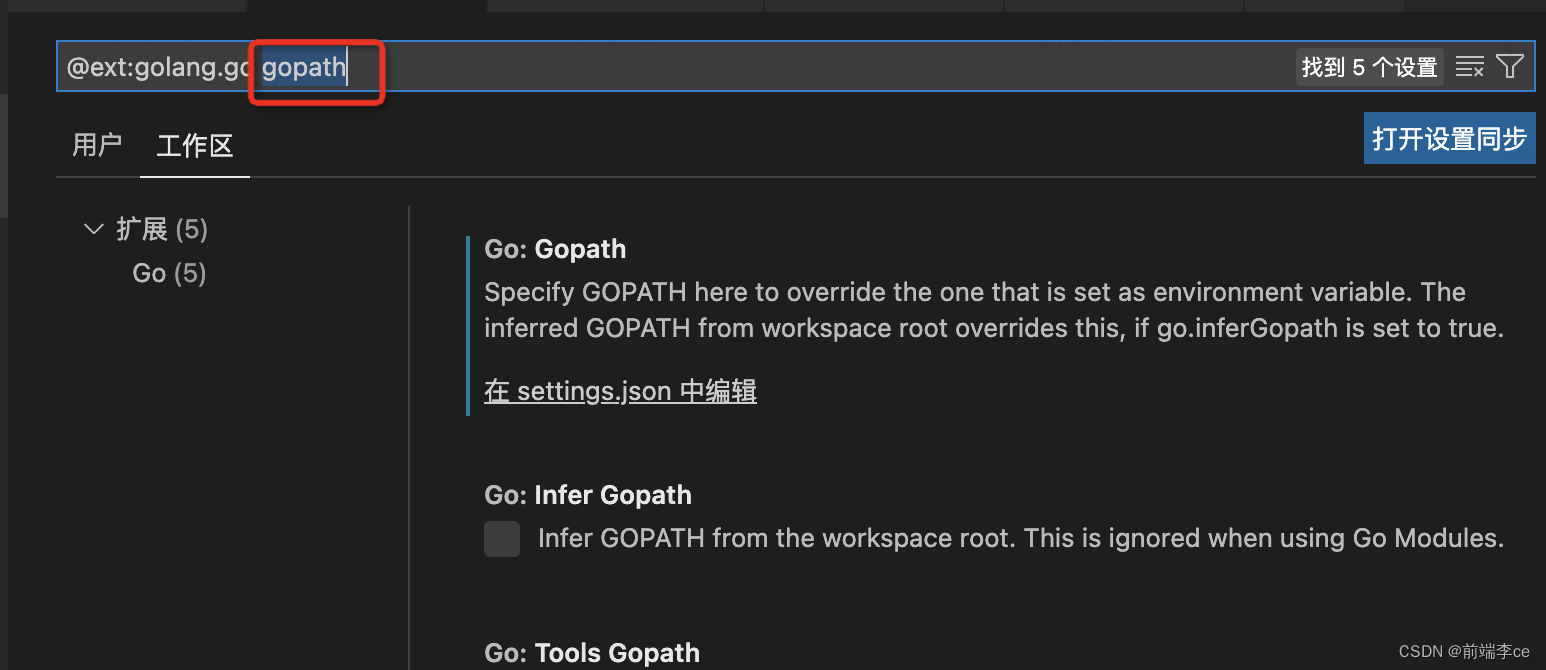
Task: Select the 工作区 settings tab
Action: [194, 145]
